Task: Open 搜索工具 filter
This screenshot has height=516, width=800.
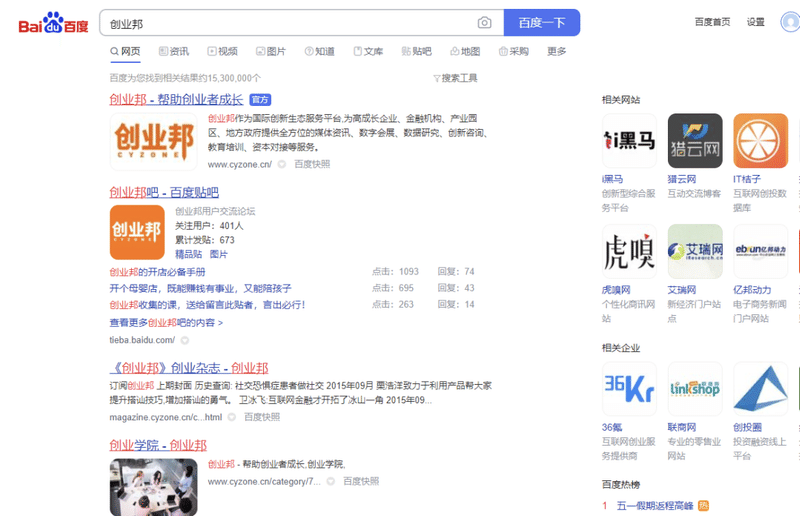Action: (x=455, y=78)
